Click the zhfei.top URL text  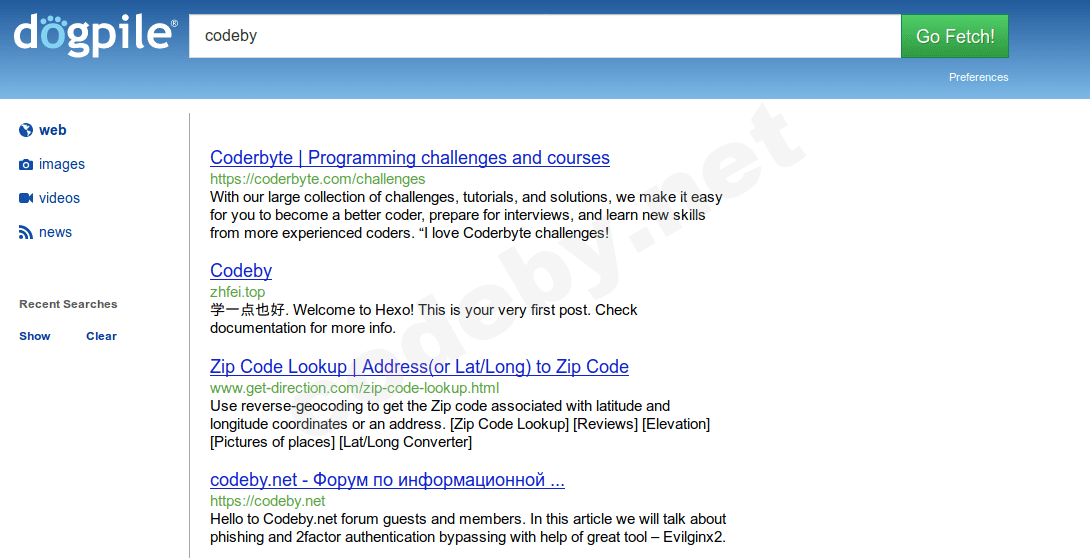click(x=237, y=292)
